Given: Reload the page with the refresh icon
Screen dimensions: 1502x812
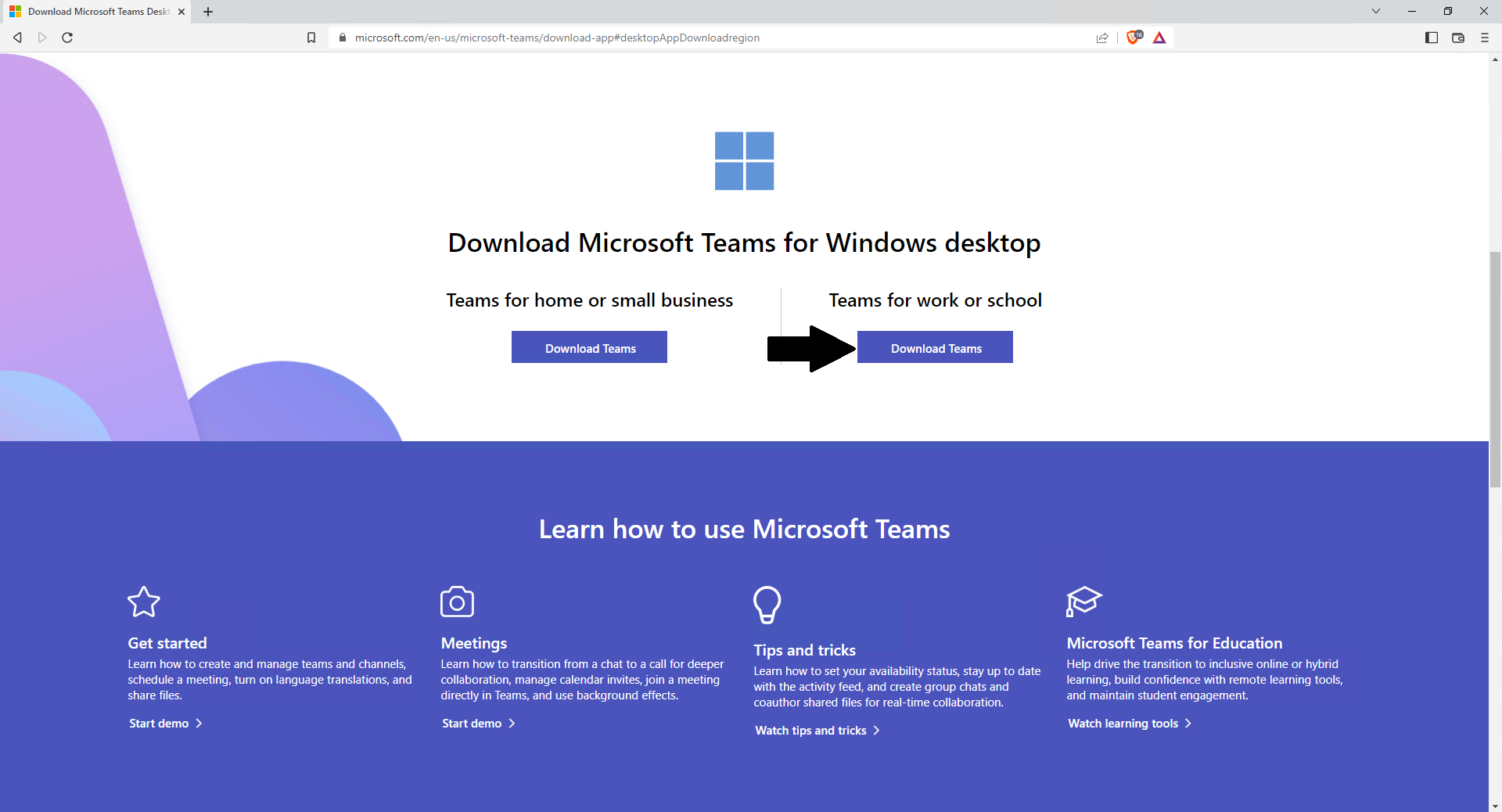Looking at the screenshot, I should [x=67, y=38].
